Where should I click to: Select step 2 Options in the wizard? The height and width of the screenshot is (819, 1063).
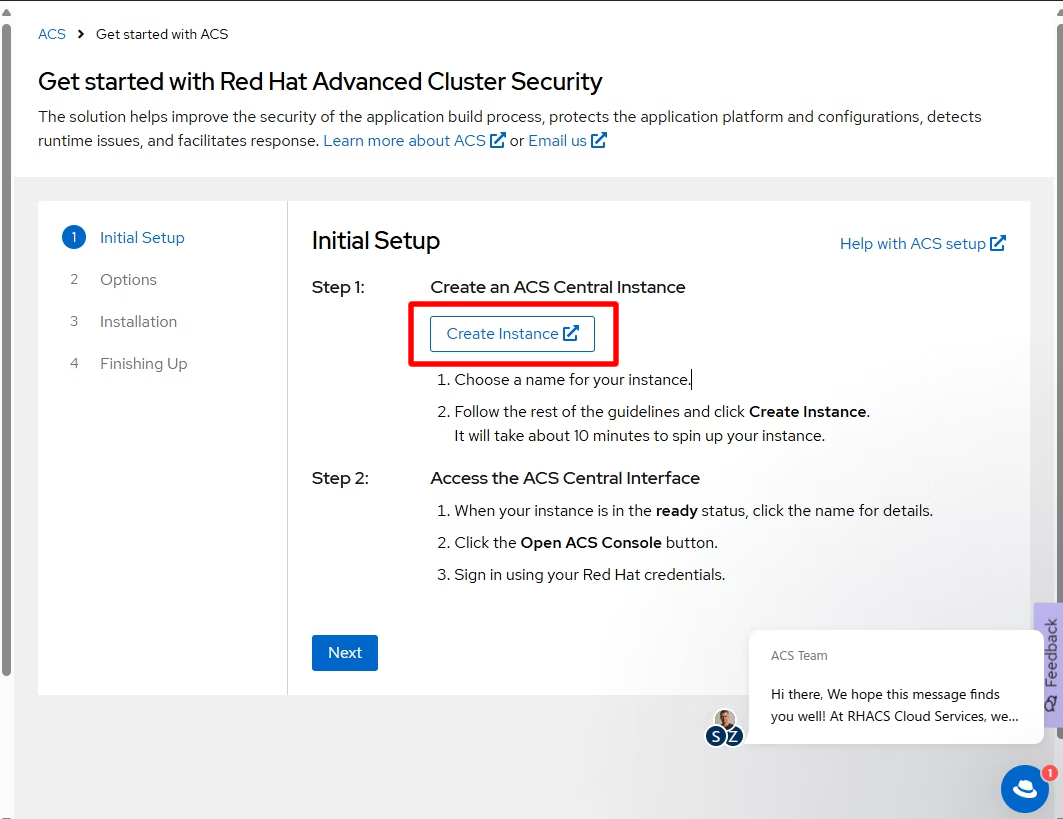(127, 279)
